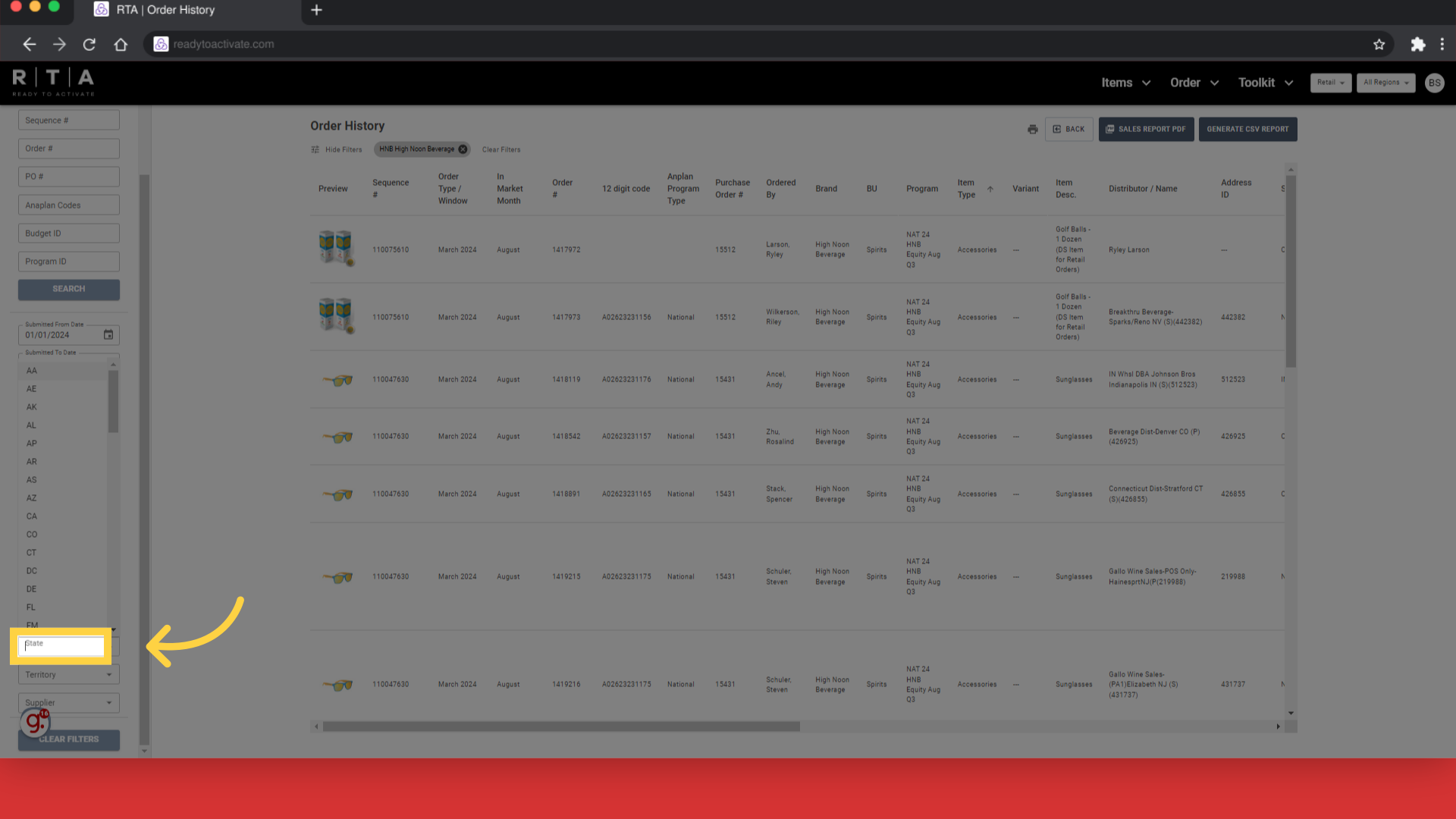This screenshot has height=819, width=1456.
Task: Open the All Regions dropdown
Action: click(1385, 83)
